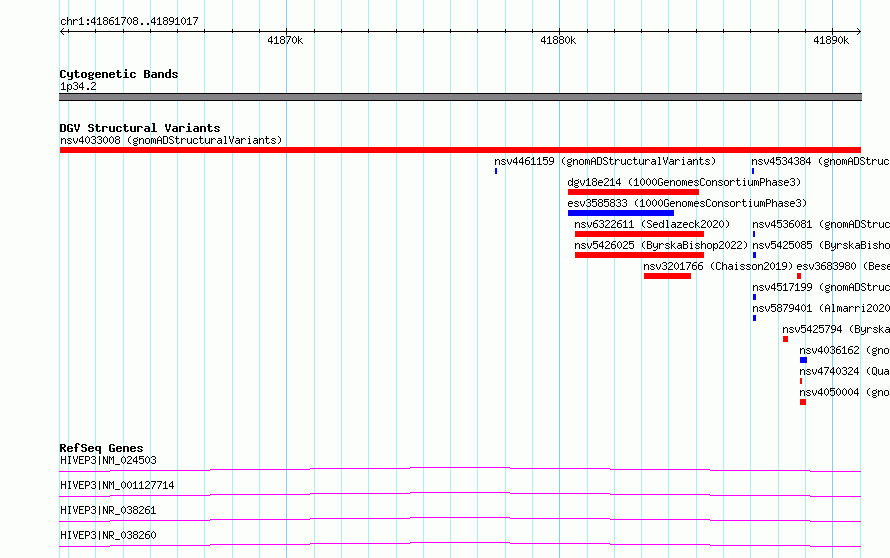The height and width of the screenshot is (558, 890).
Task: Click the HIVEP3|NR_038260 gene label
Action: [x=108, y=535]
